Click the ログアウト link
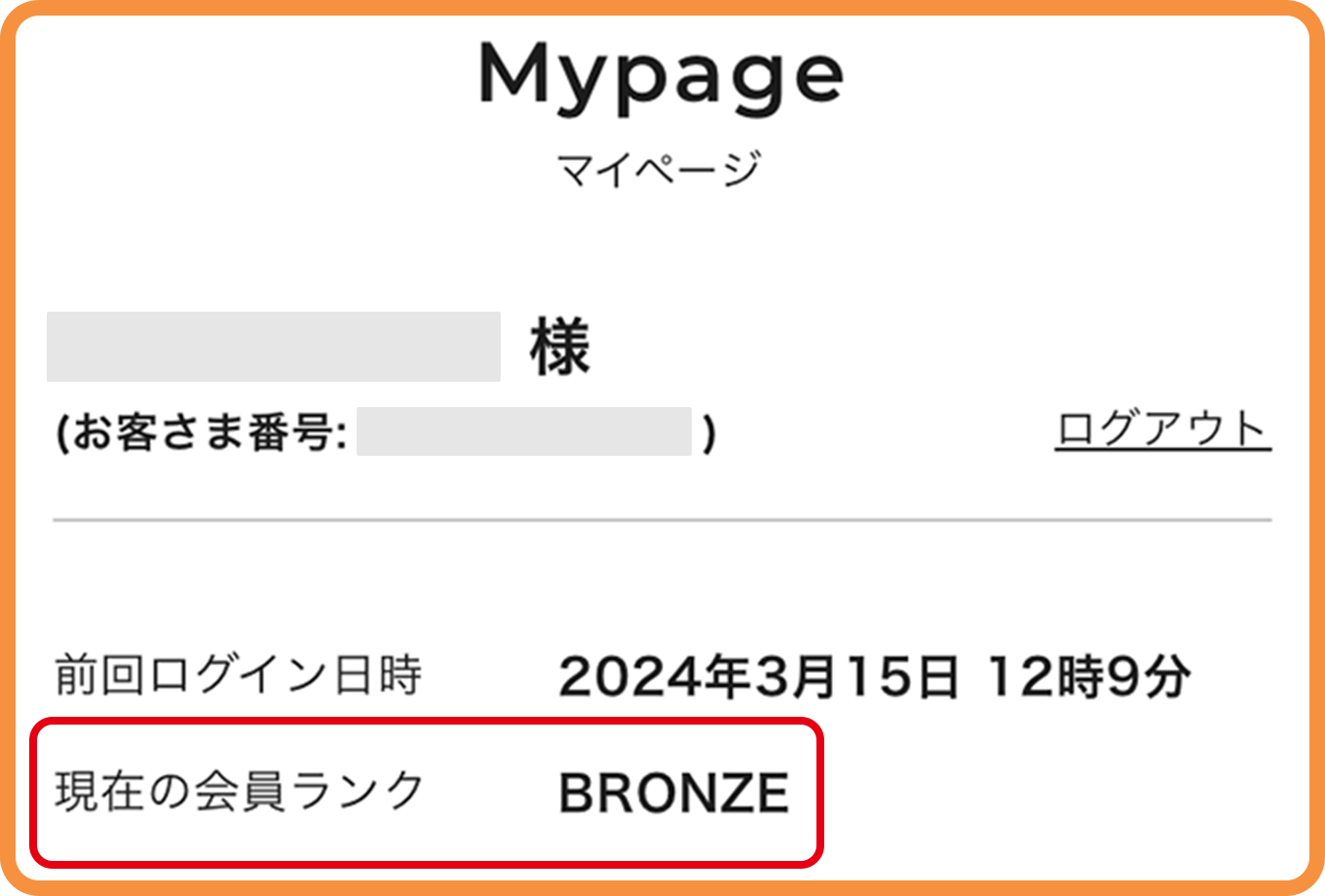 coord(1163,429)
